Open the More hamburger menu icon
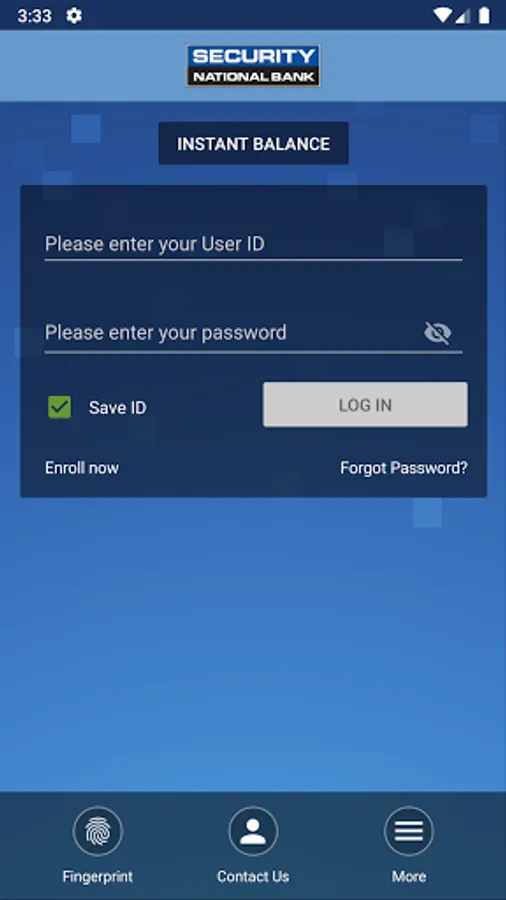The image size is (506, 900). (x=408, y=831)
